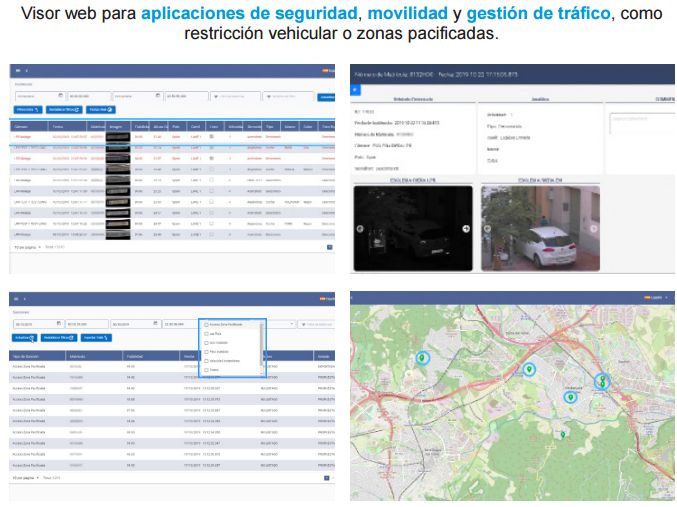
Task: Click the Spanish flag in readings panel header
Action: tap(325, 70)
